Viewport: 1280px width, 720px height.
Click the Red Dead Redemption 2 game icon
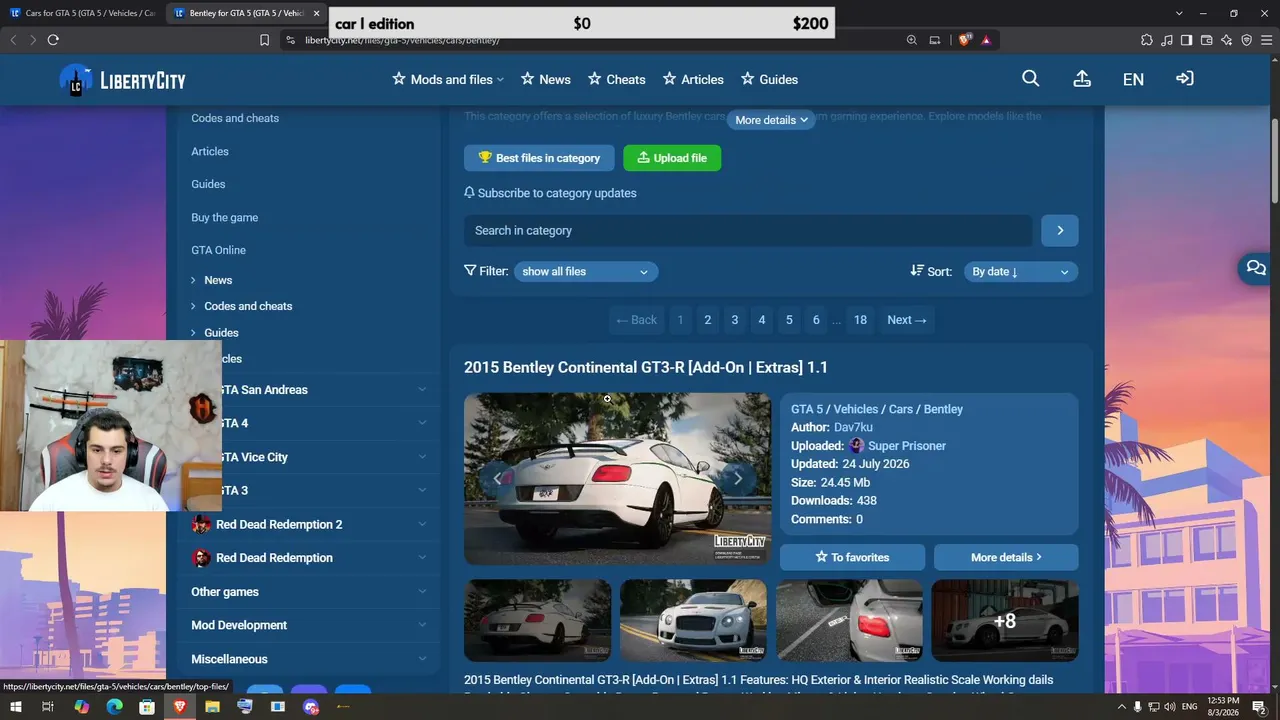click(x=201, y=524)
